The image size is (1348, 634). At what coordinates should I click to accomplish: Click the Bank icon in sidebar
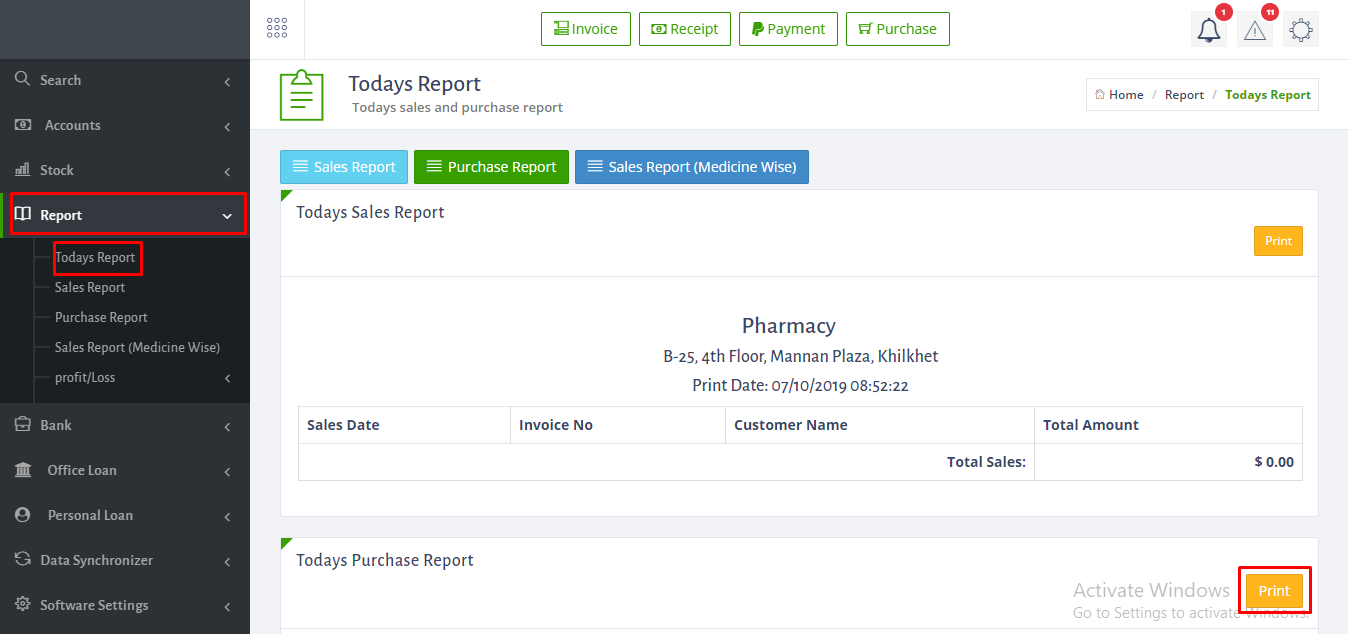pos(22,424)
